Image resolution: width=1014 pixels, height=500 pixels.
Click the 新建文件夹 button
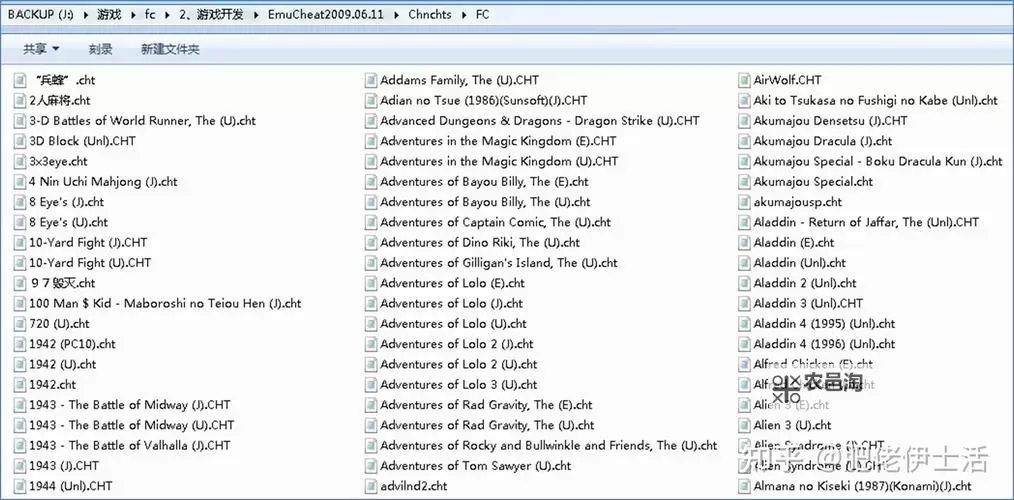[170, 49]
